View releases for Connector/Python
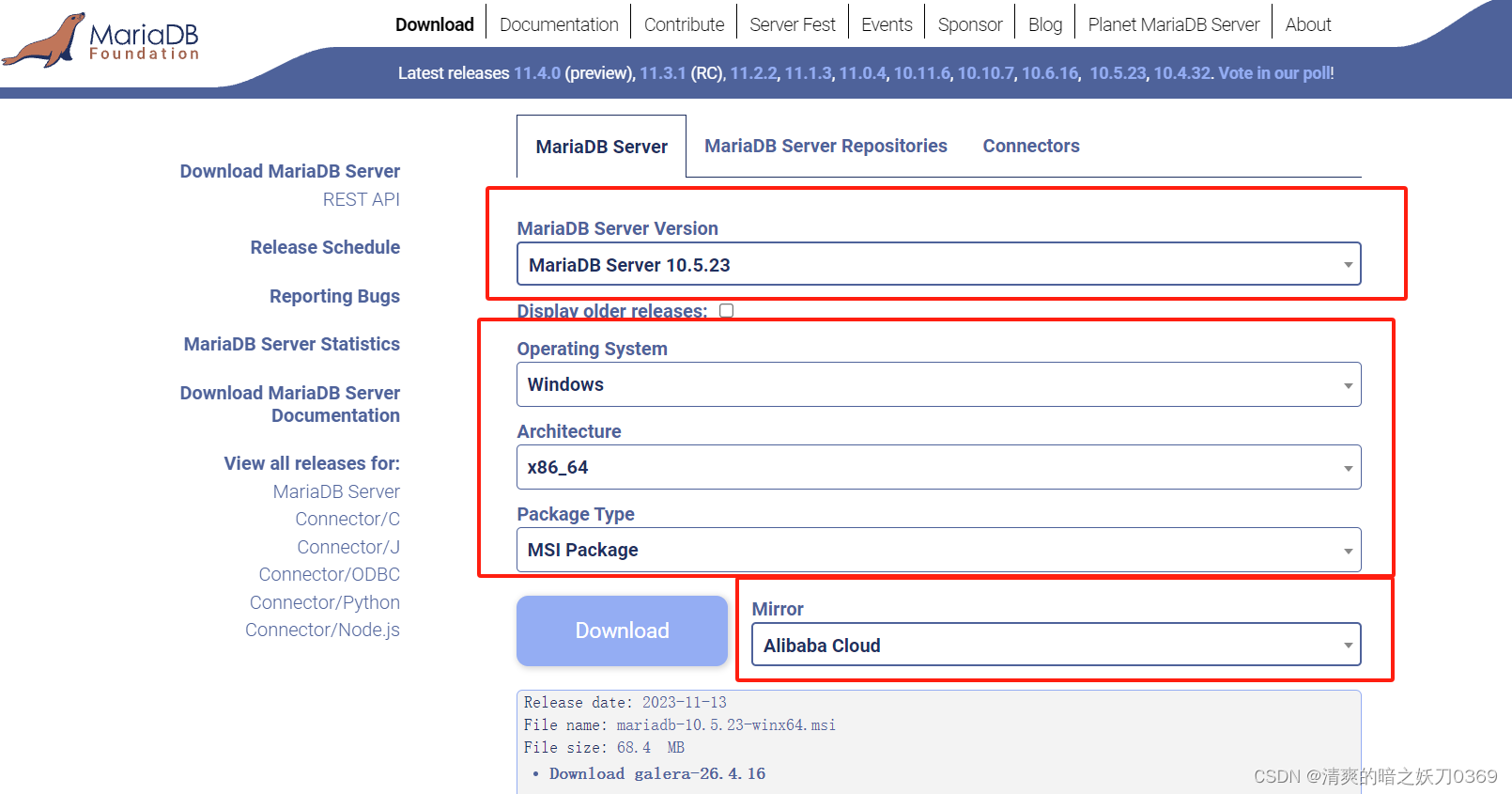The height and width of the screenshot is (794, 1512). pyautogui.click(x=325, y=602)
